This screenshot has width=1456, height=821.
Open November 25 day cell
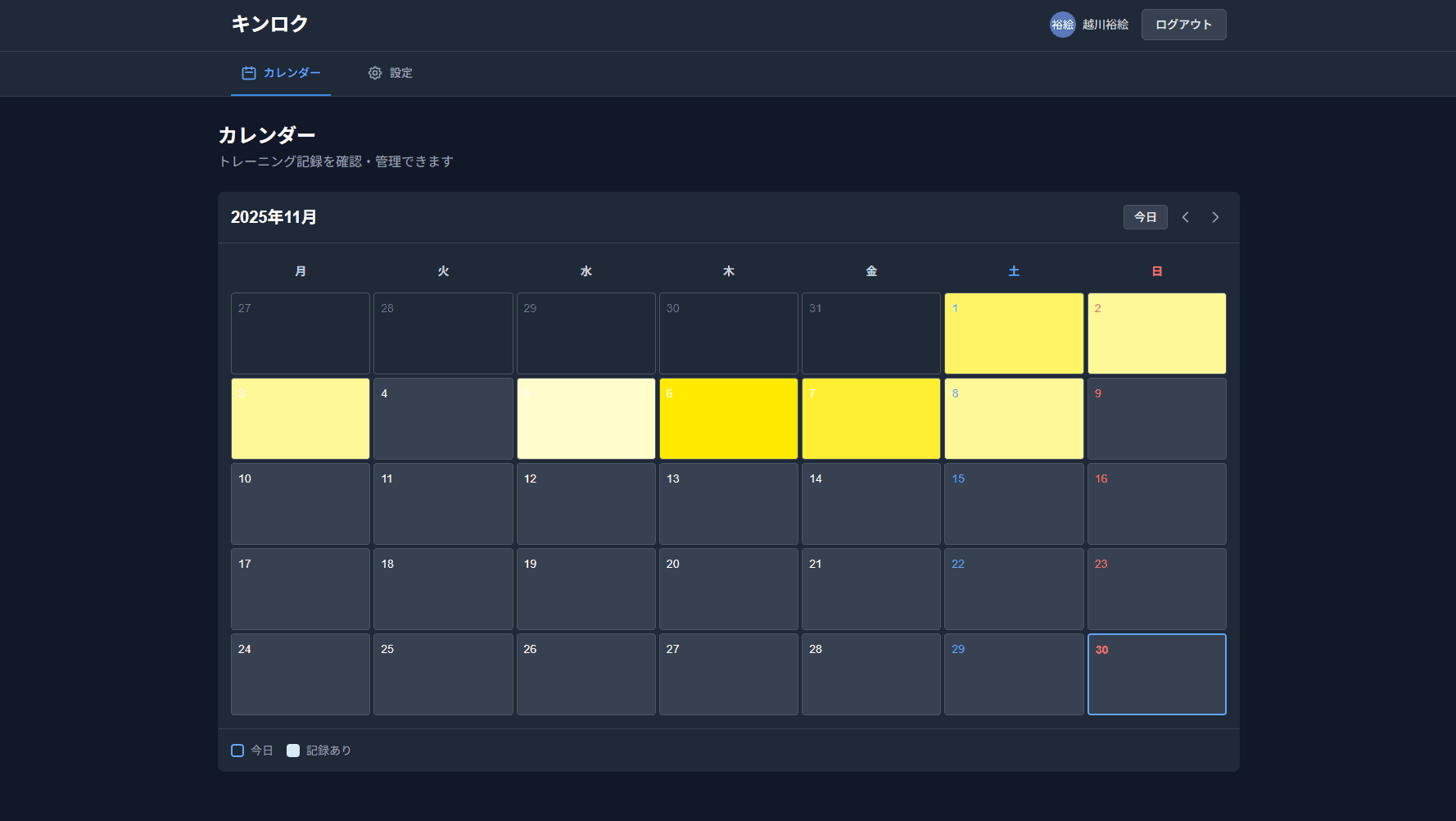click(x=443, y=674)
